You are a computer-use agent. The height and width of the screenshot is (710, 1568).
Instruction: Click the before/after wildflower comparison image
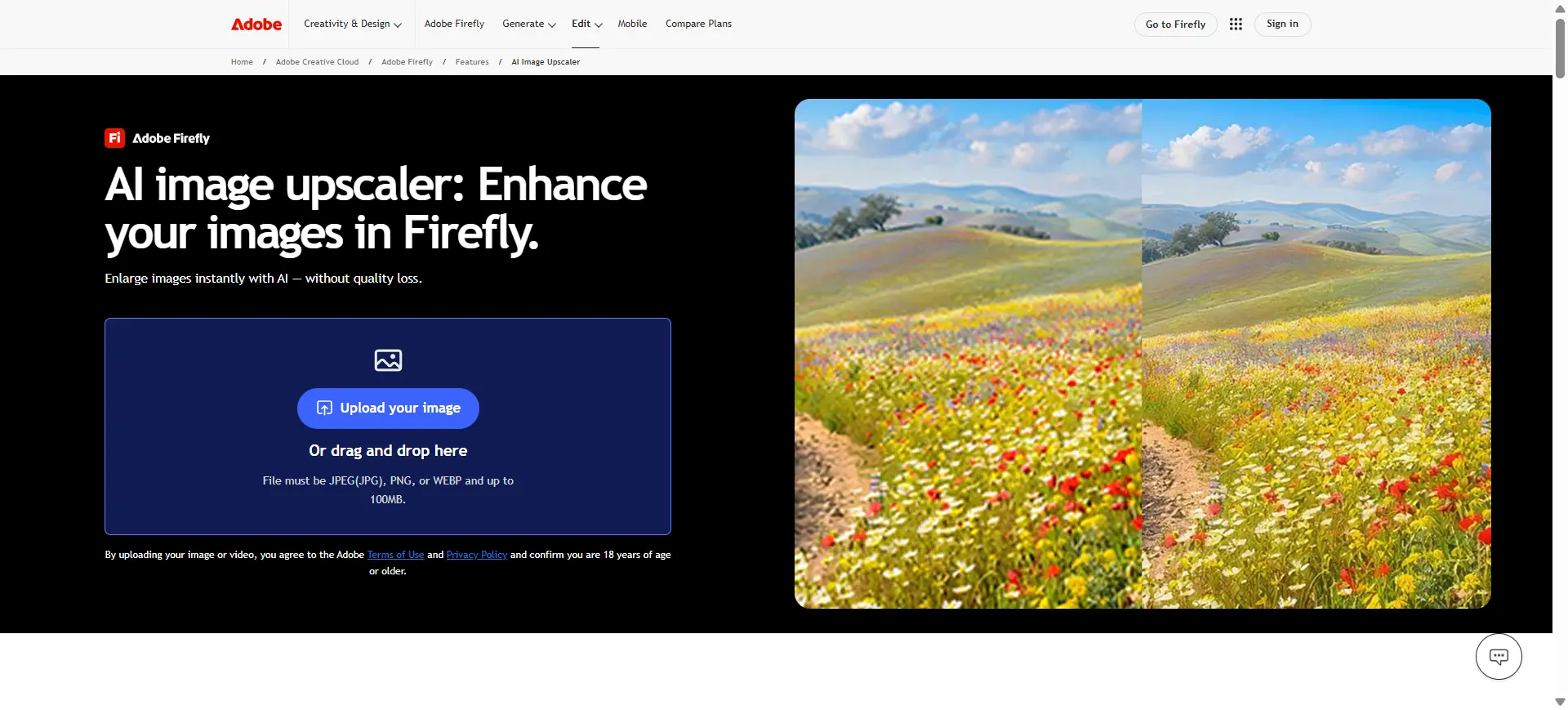click(x=1143, y=354)
